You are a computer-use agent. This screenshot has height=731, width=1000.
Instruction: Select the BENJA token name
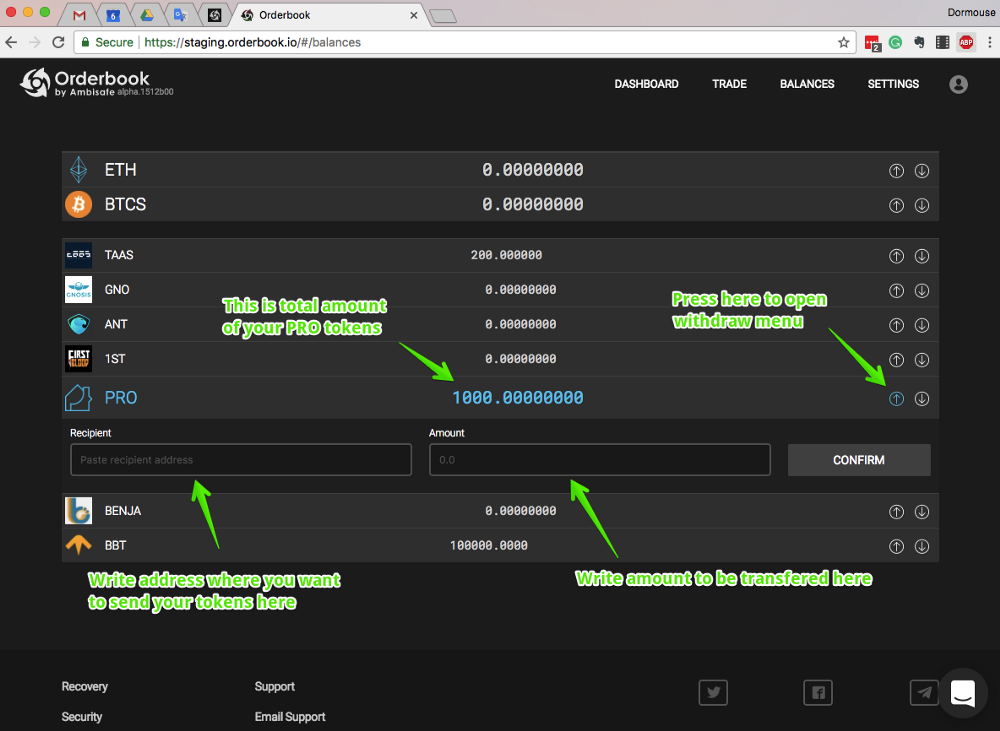pos(123,511)
